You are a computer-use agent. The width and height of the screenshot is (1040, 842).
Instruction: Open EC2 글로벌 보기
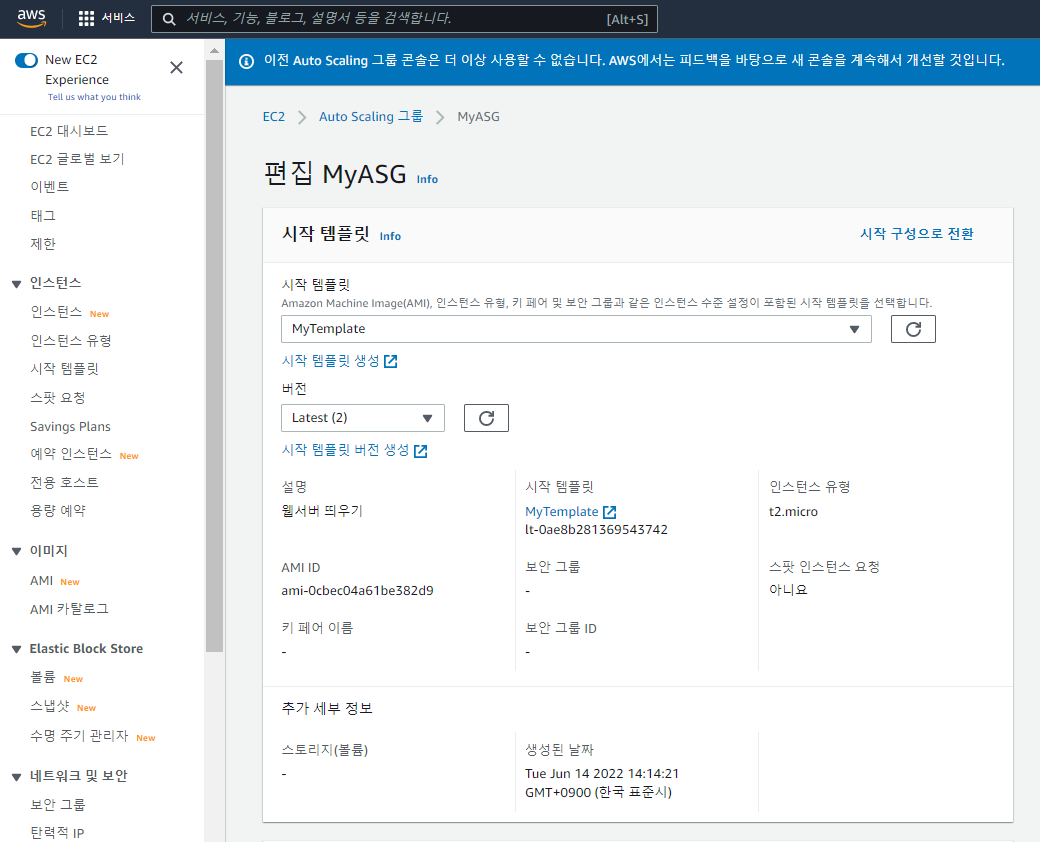pos(77,159)
